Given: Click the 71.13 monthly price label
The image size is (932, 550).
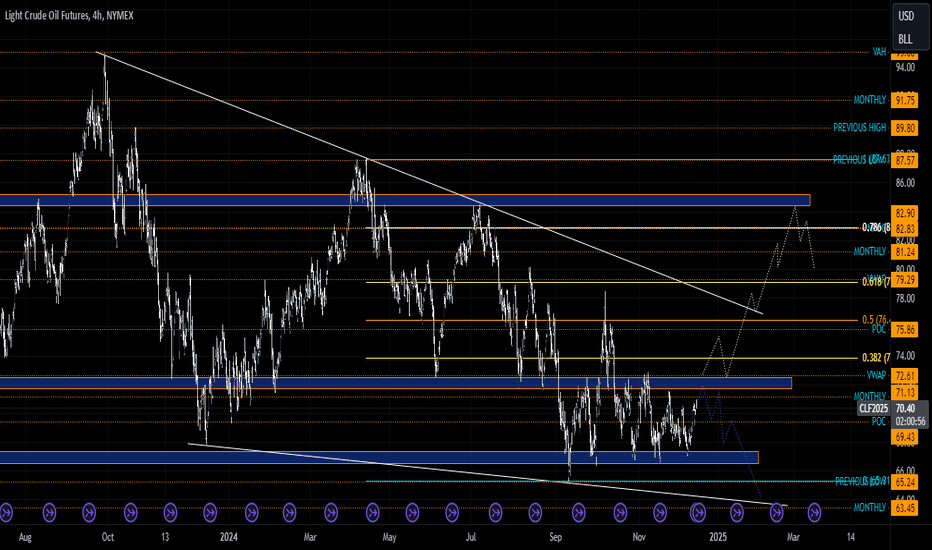Looking at the screenshot, I should 905,392.
